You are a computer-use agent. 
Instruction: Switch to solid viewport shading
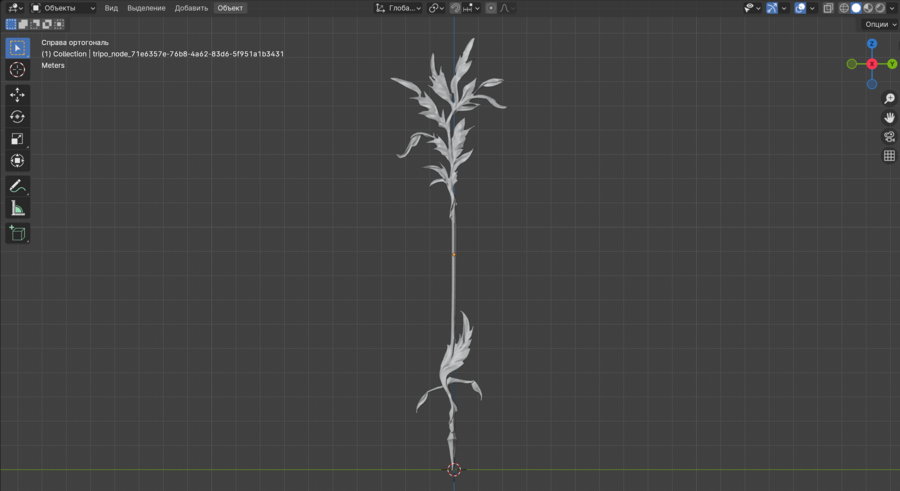point(856,8)
